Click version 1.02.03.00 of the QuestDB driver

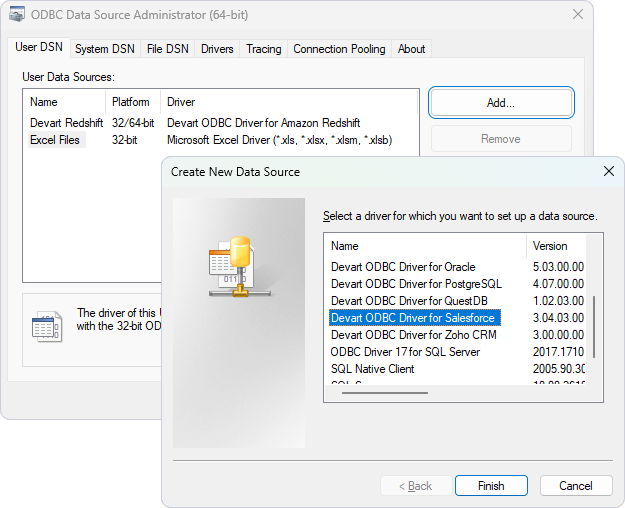pyautogui.click(x=558, y=301)
